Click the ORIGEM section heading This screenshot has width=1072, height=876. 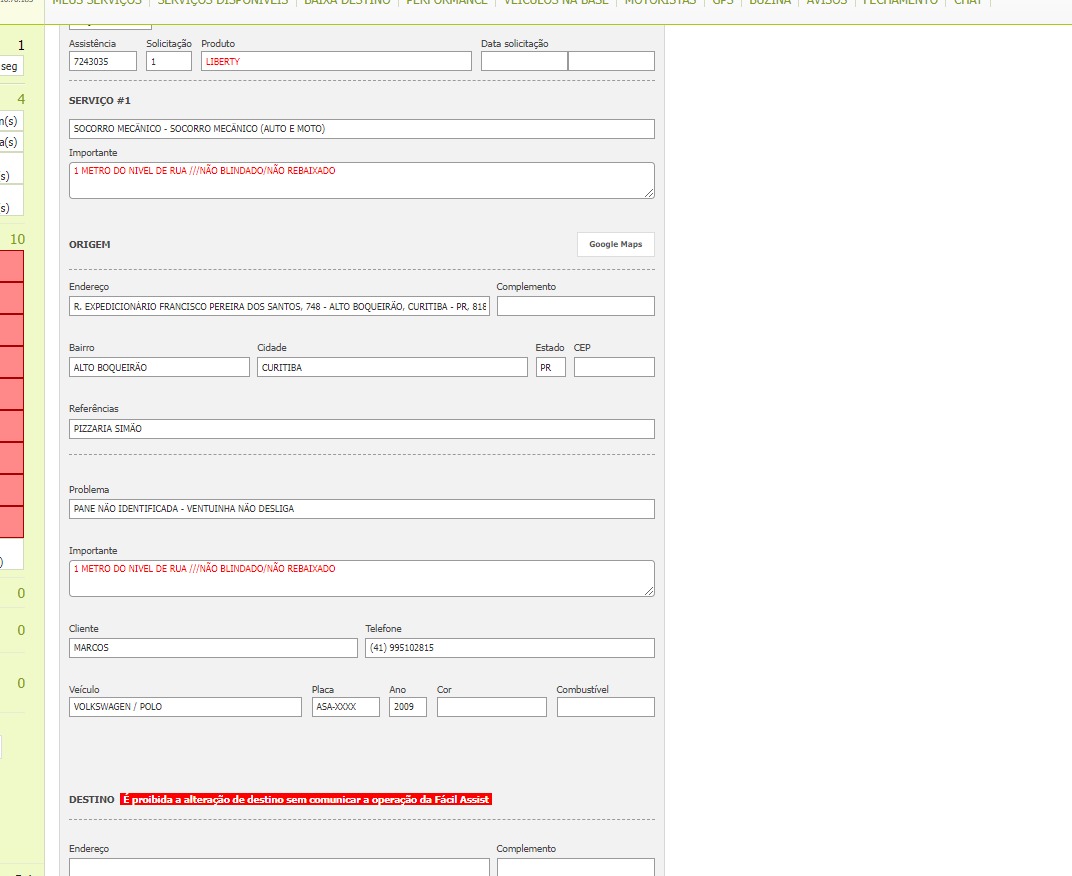coord(90,245)
